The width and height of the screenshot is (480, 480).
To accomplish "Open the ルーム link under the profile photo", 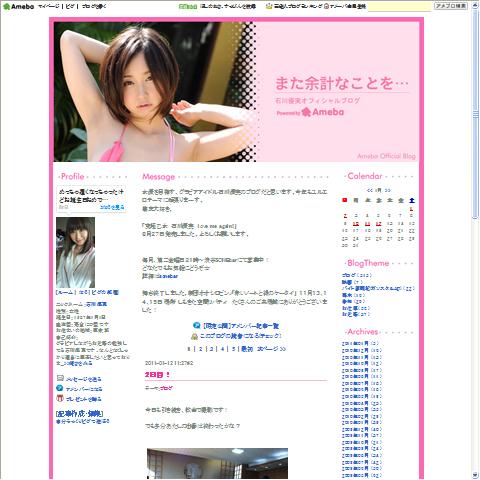I will pyautogui.click(x=65, y=292).
